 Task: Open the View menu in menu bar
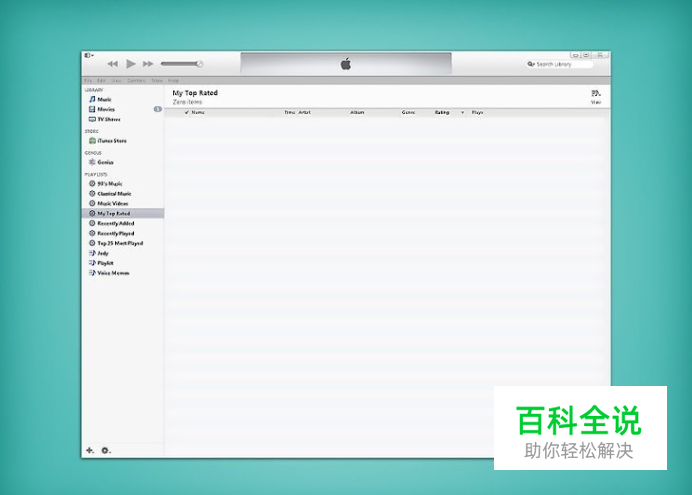[117, 80]
